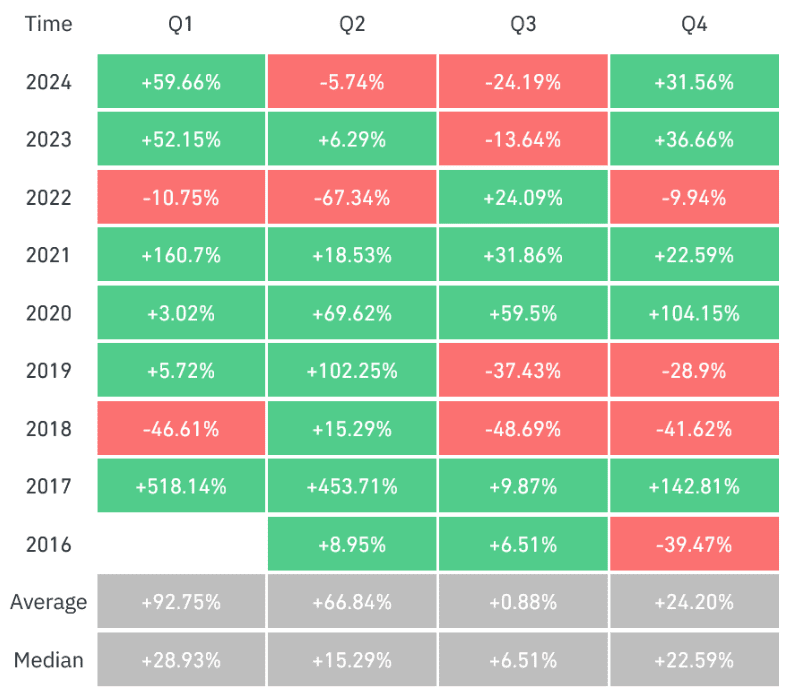Select the +160.7% cell in 2021 Q1

[x=183, y=255]
